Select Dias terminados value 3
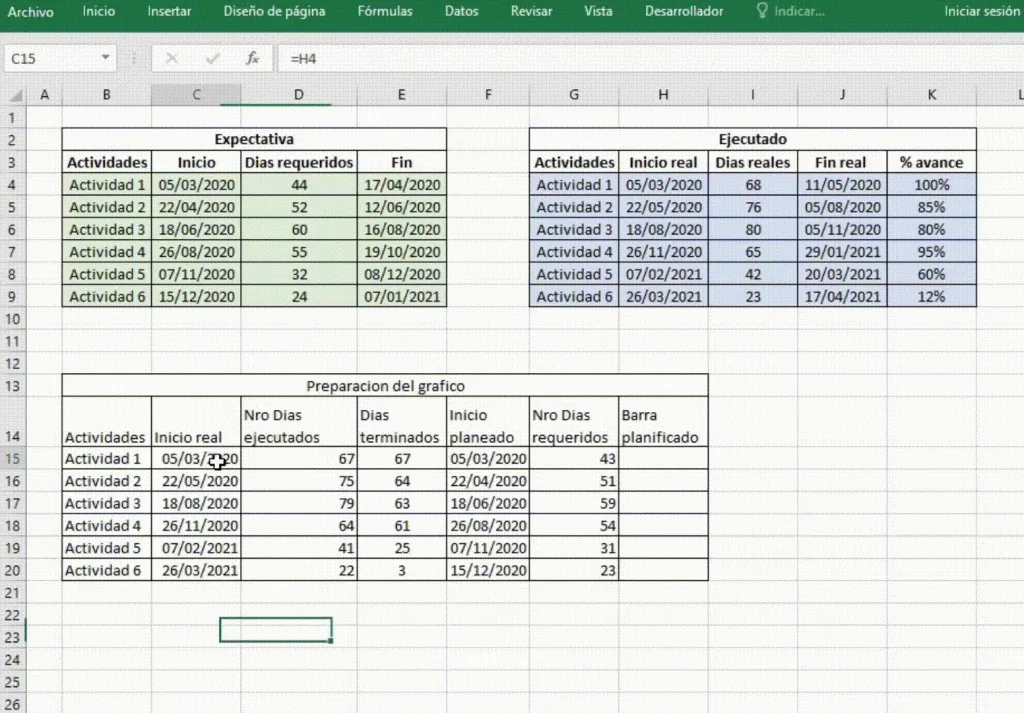Viewport: 1024px width, 713px height. point(402,570)
